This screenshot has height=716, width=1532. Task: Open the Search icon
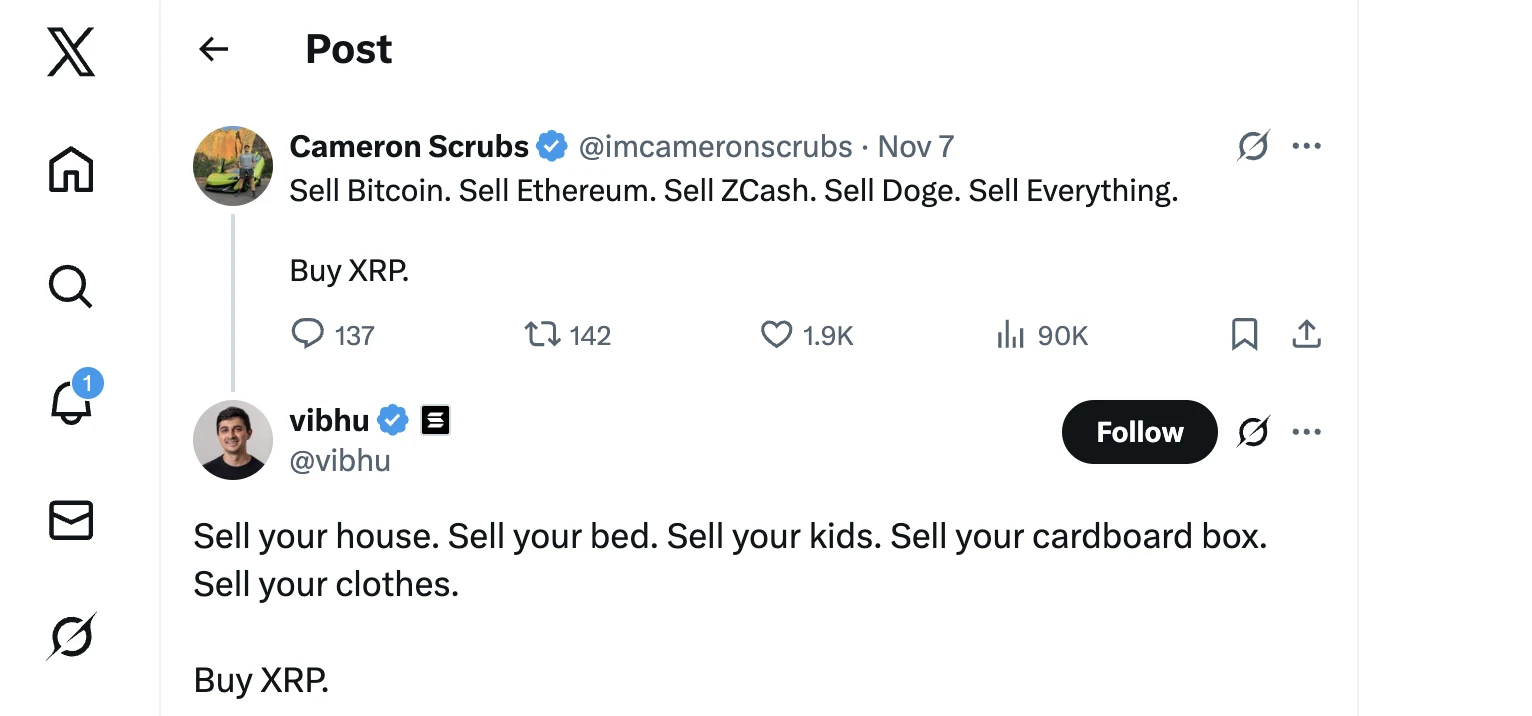click(70, 287)
